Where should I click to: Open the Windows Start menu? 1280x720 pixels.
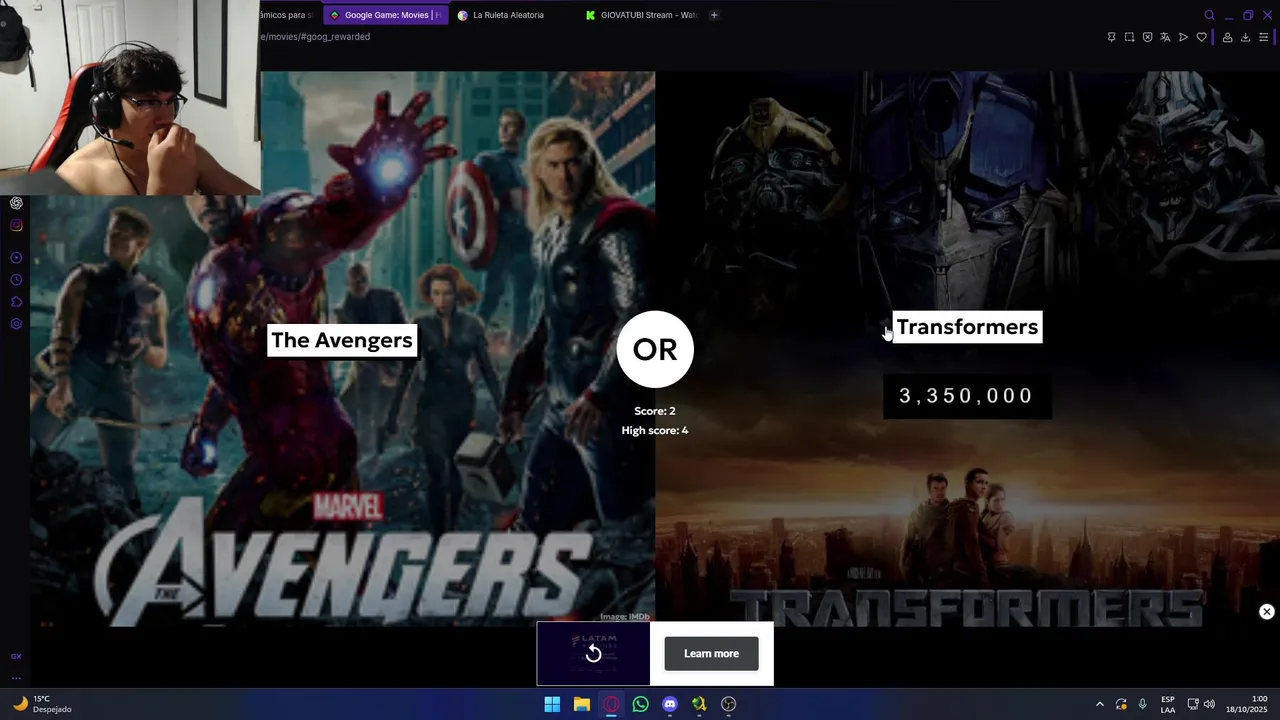click(x=552, y=704)
